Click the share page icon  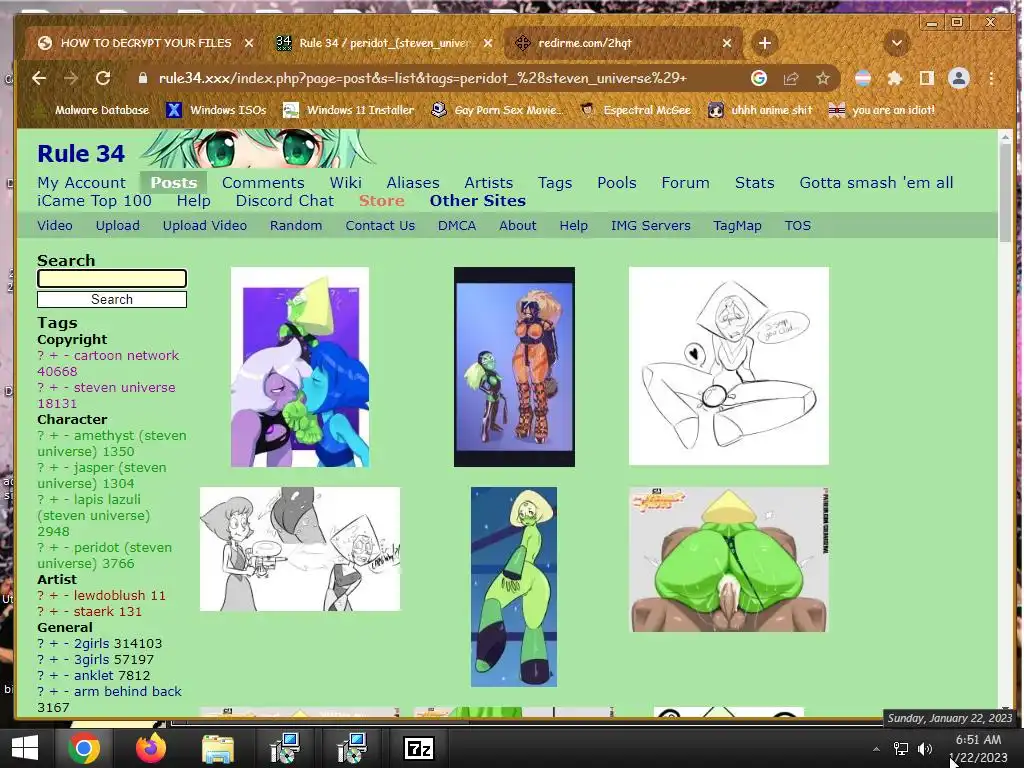[791, 78]
